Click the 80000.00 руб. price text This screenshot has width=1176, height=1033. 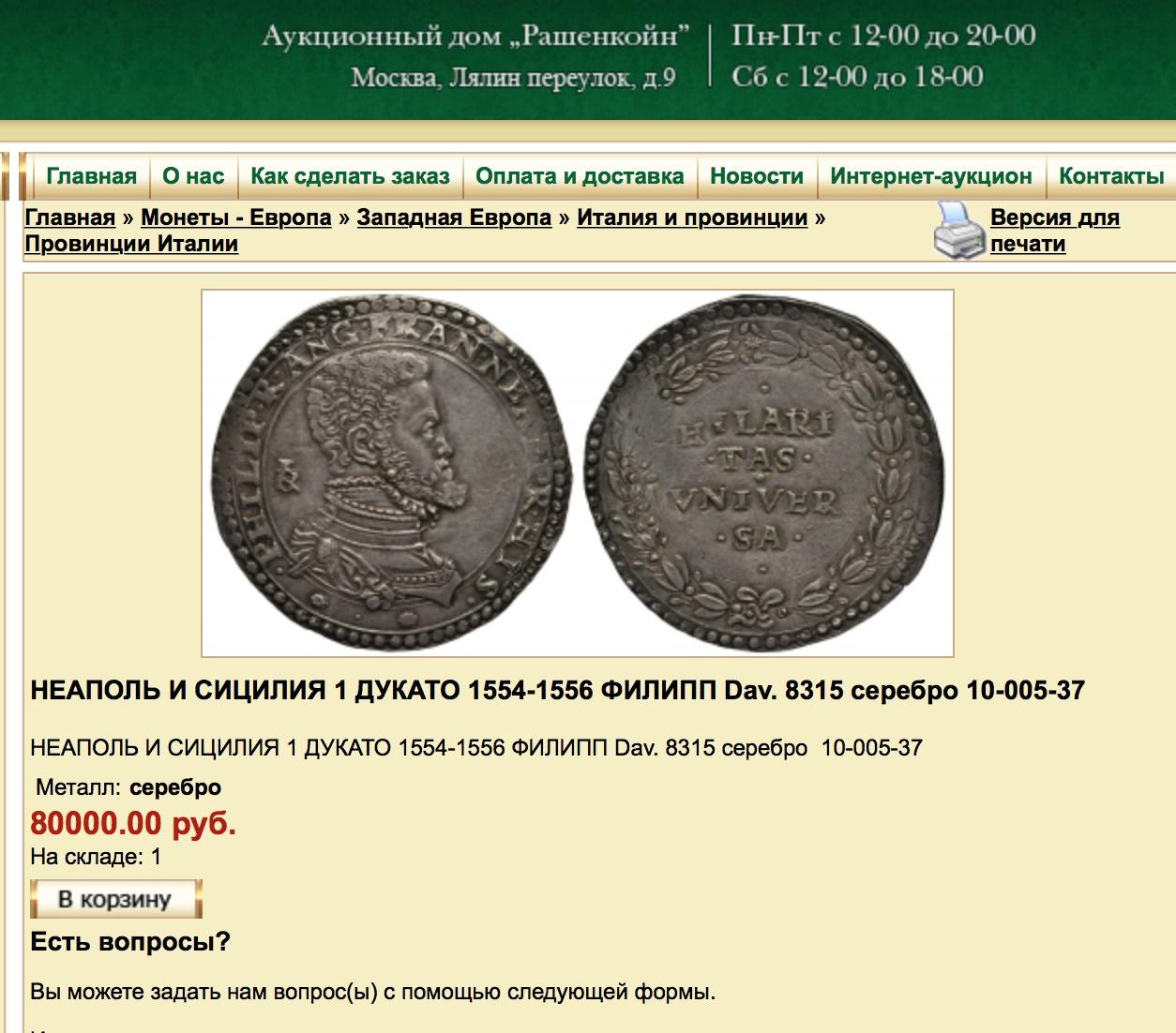tap(133, 823)
